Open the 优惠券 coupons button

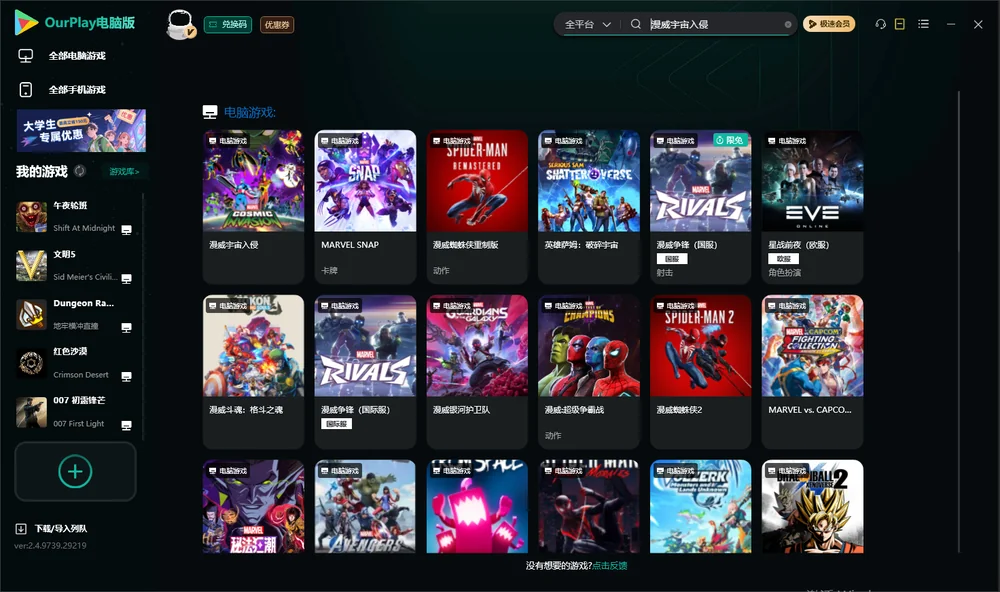pos(277,24)
